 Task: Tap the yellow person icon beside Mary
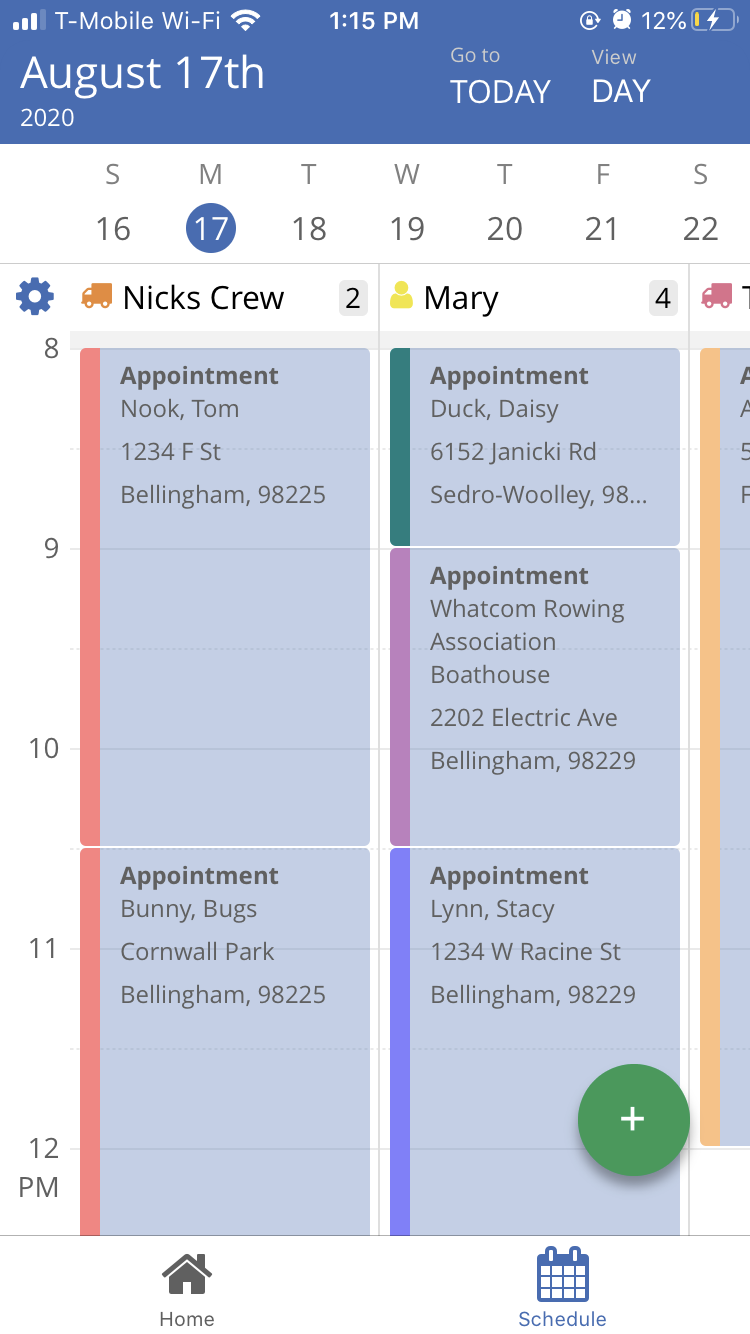[x=402, y=296]
